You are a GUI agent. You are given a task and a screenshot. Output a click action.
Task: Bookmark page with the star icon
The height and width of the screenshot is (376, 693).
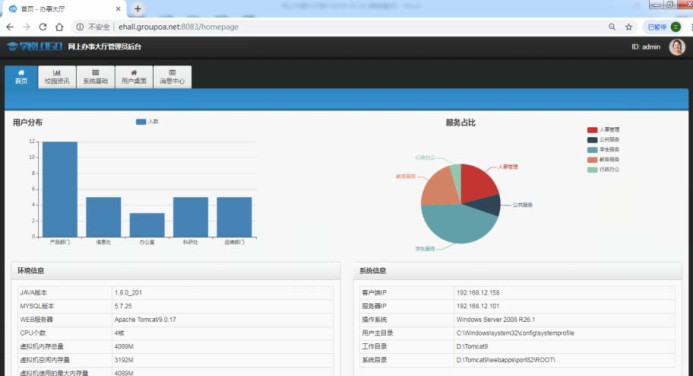click(628, 27)
